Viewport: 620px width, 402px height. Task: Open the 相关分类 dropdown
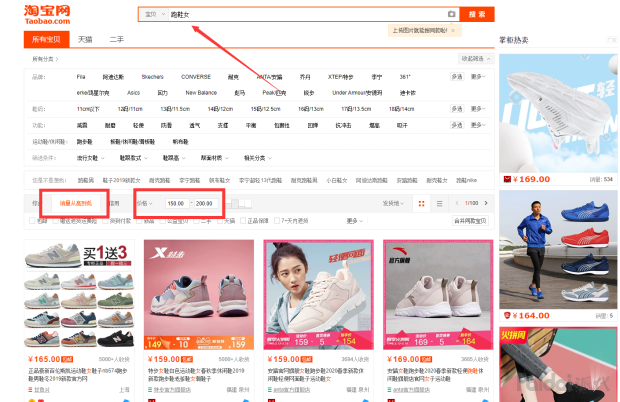pyautogui.click(x=257, y=158)
